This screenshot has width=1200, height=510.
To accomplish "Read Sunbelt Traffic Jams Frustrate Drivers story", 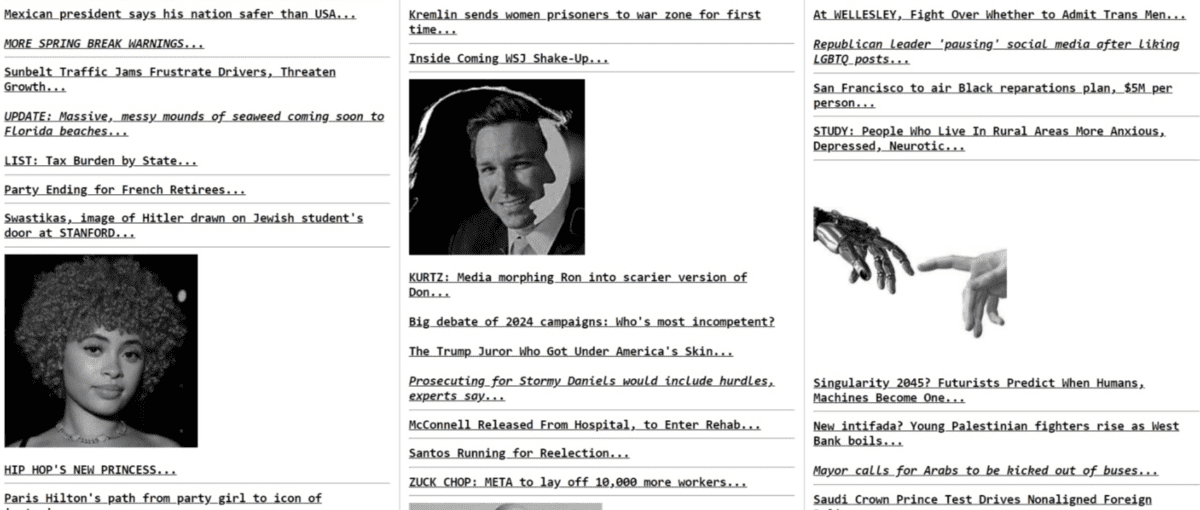I will pos(170,80).
